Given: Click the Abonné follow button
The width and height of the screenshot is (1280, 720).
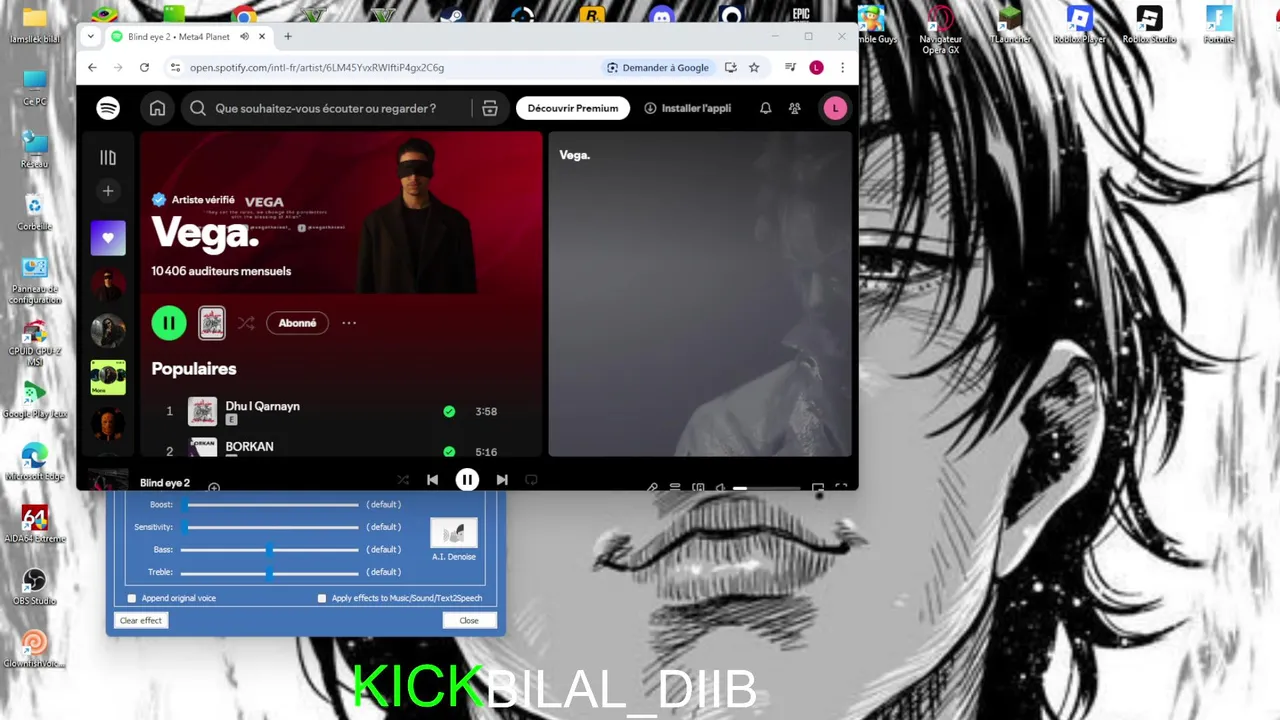Looking at the screenshot, I should coord(297,323).
